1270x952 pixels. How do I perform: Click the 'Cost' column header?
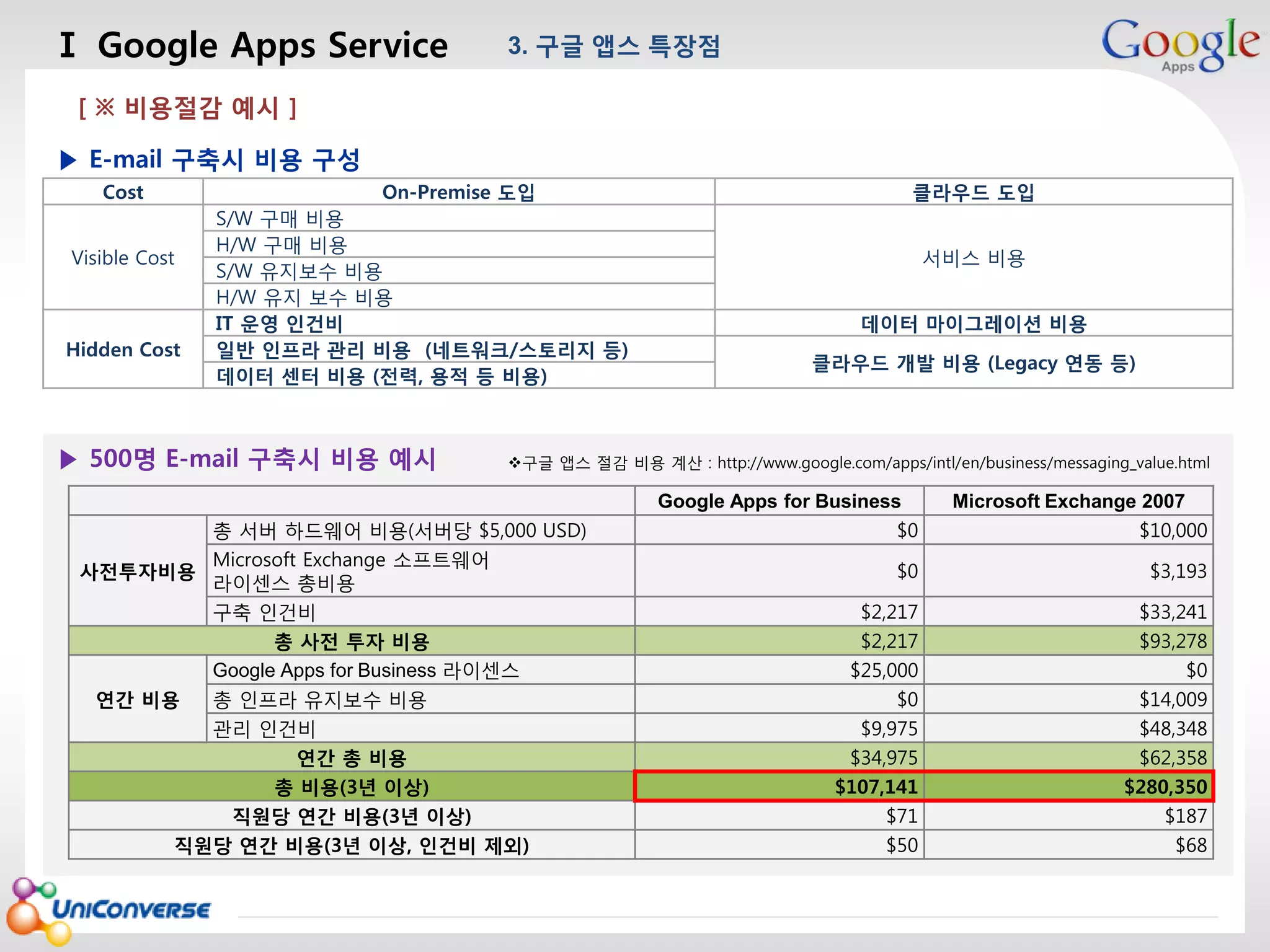point(123,192)
